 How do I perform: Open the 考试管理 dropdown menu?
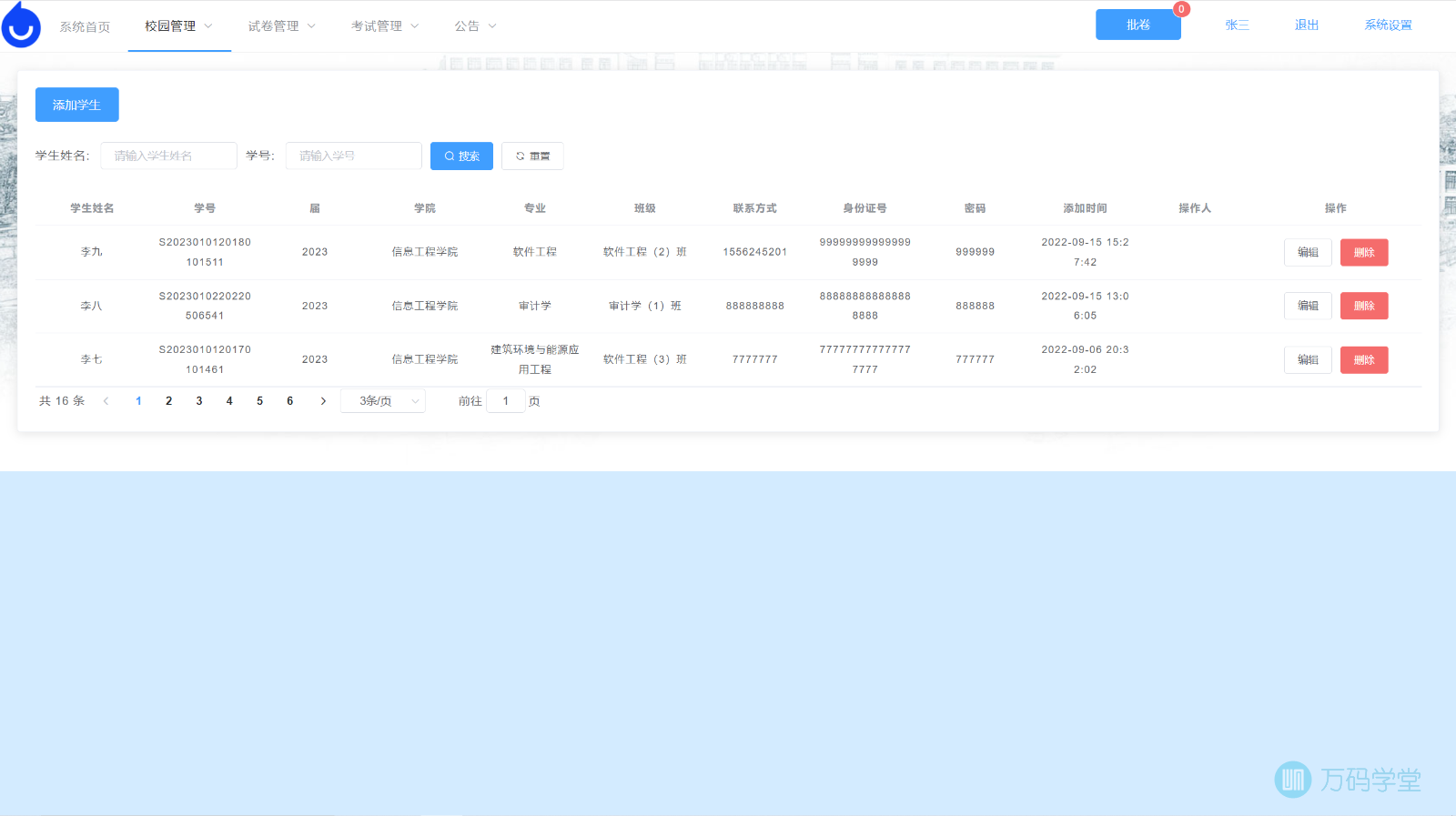(385, 26)
